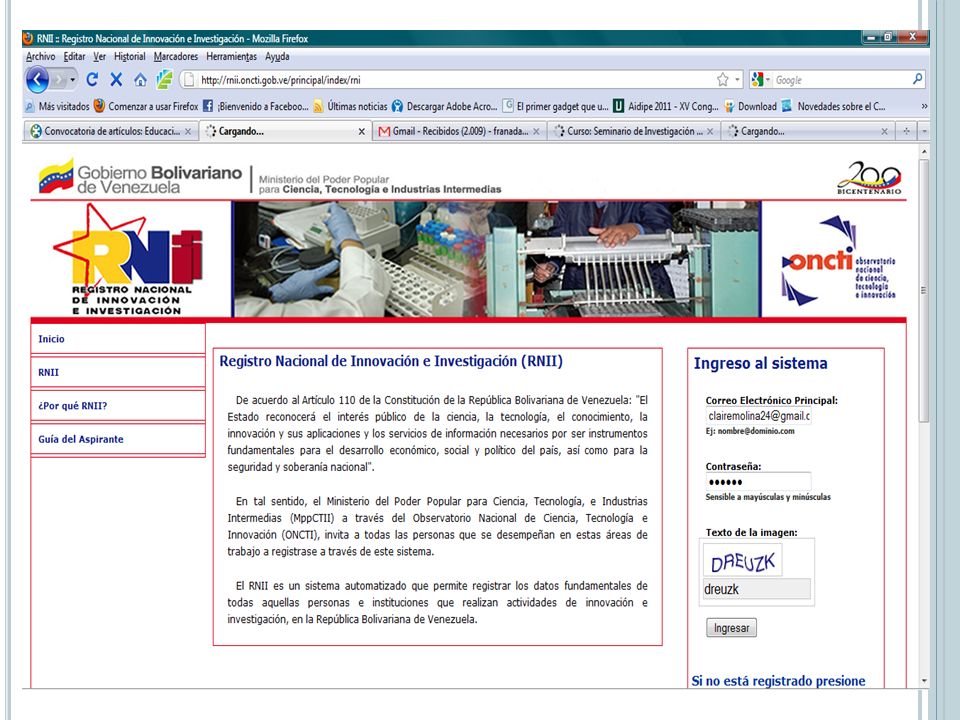This screenshot has height=720, width=960.
Task: Open El primer gadget bookmark
Action: click(x=555, y=106)
